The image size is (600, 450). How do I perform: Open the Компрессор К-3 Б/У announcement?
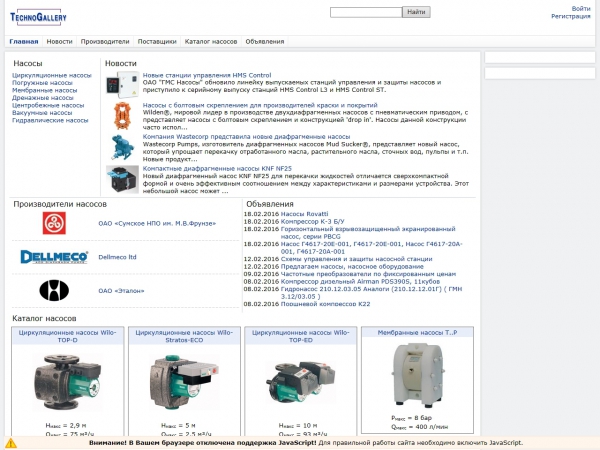tap(312, 222)
